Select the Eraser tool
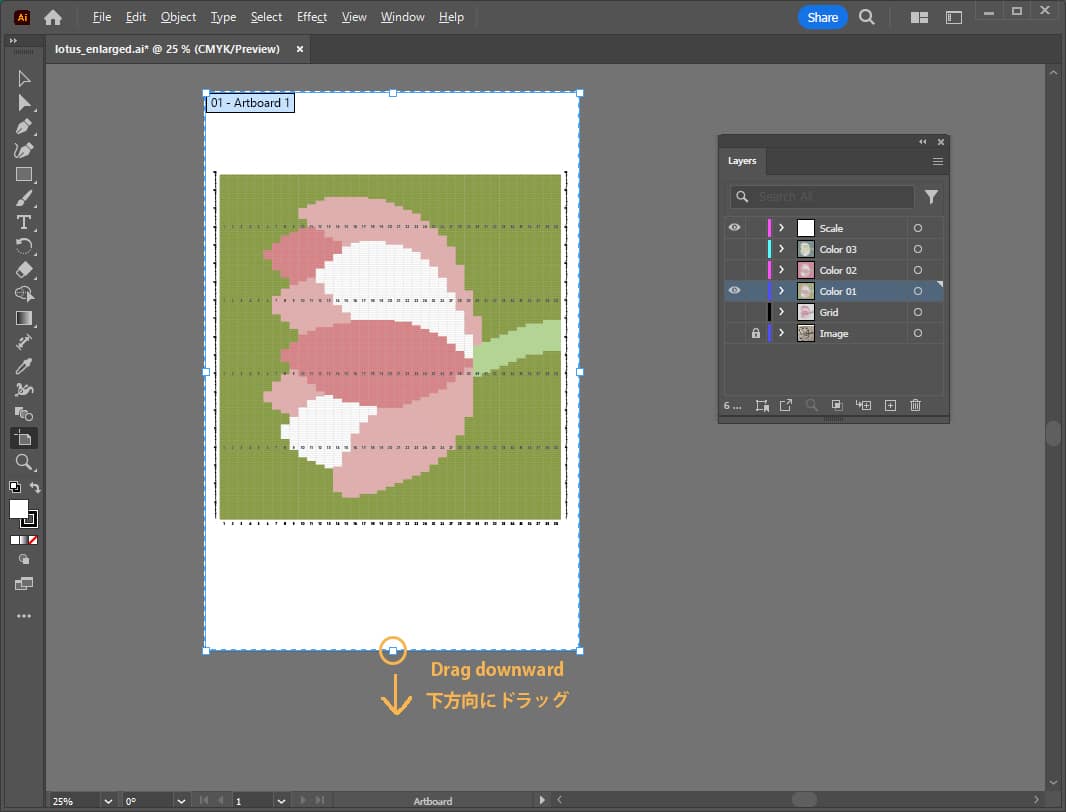The height and width of the screenshot is (812, 1066). (x=24, y=270)
